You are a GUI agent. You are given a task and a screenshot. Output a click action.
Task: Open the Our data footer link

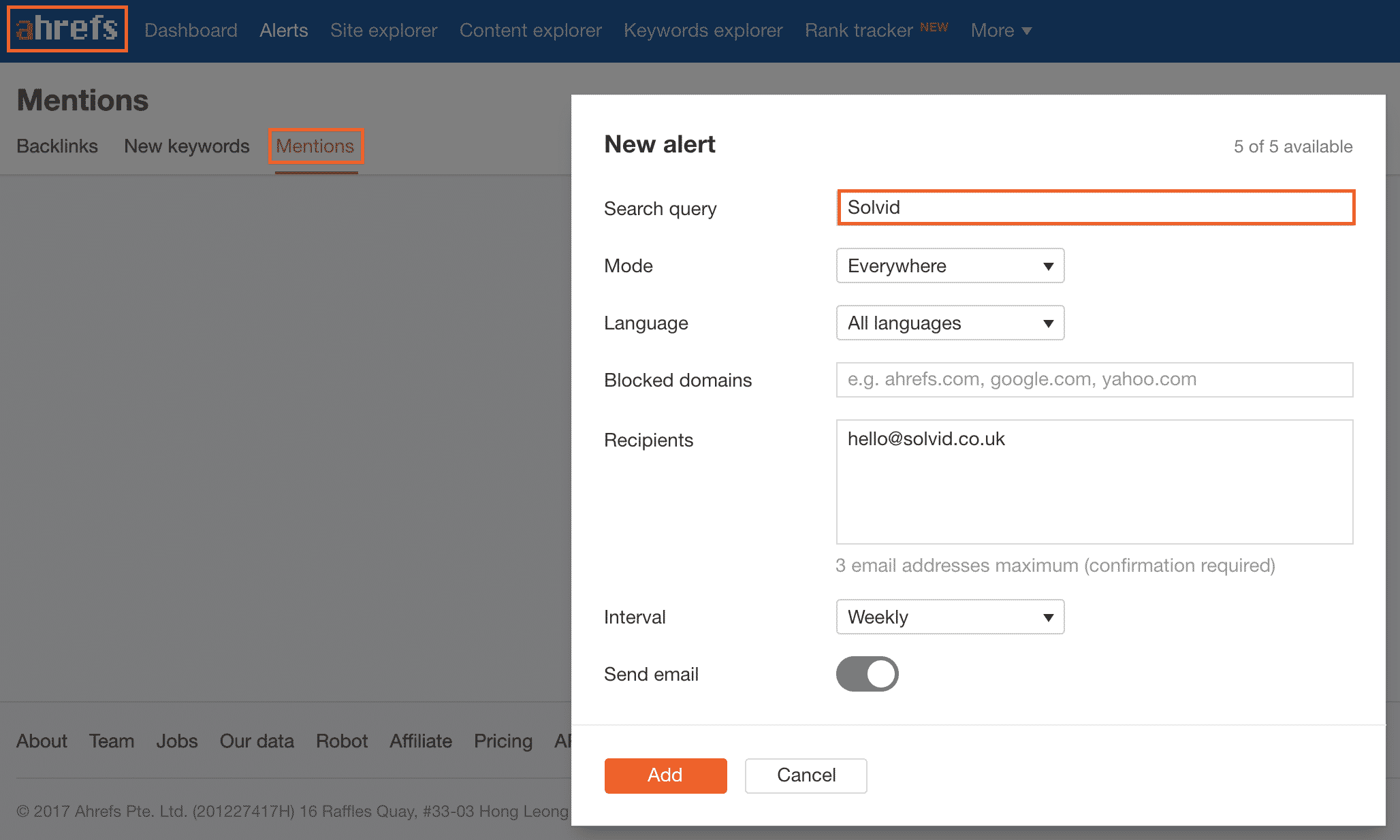click(x=257, y=741)
